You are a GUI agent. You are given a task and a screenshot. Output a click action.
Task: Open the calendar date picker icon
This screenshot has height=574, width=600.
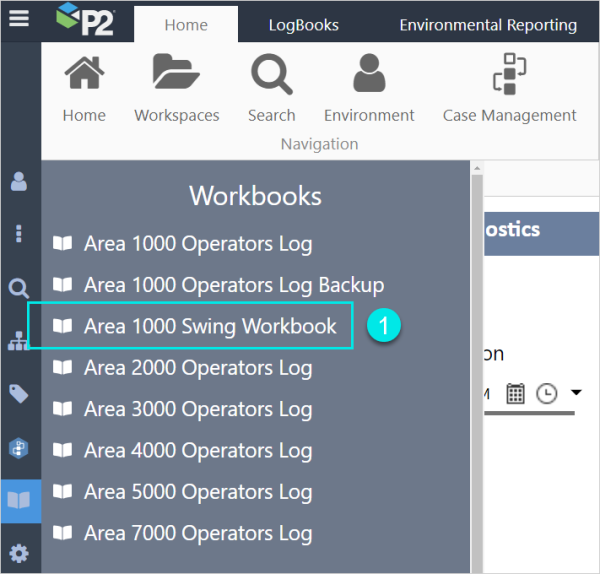(515, 393)
